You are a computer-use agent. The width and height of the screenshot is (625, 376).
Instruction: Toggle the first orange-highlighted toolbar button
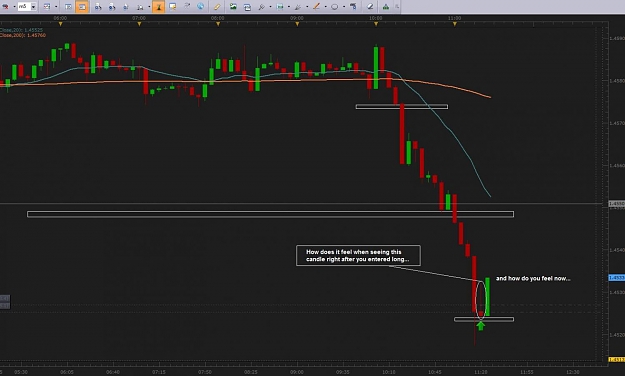point(82,6)
